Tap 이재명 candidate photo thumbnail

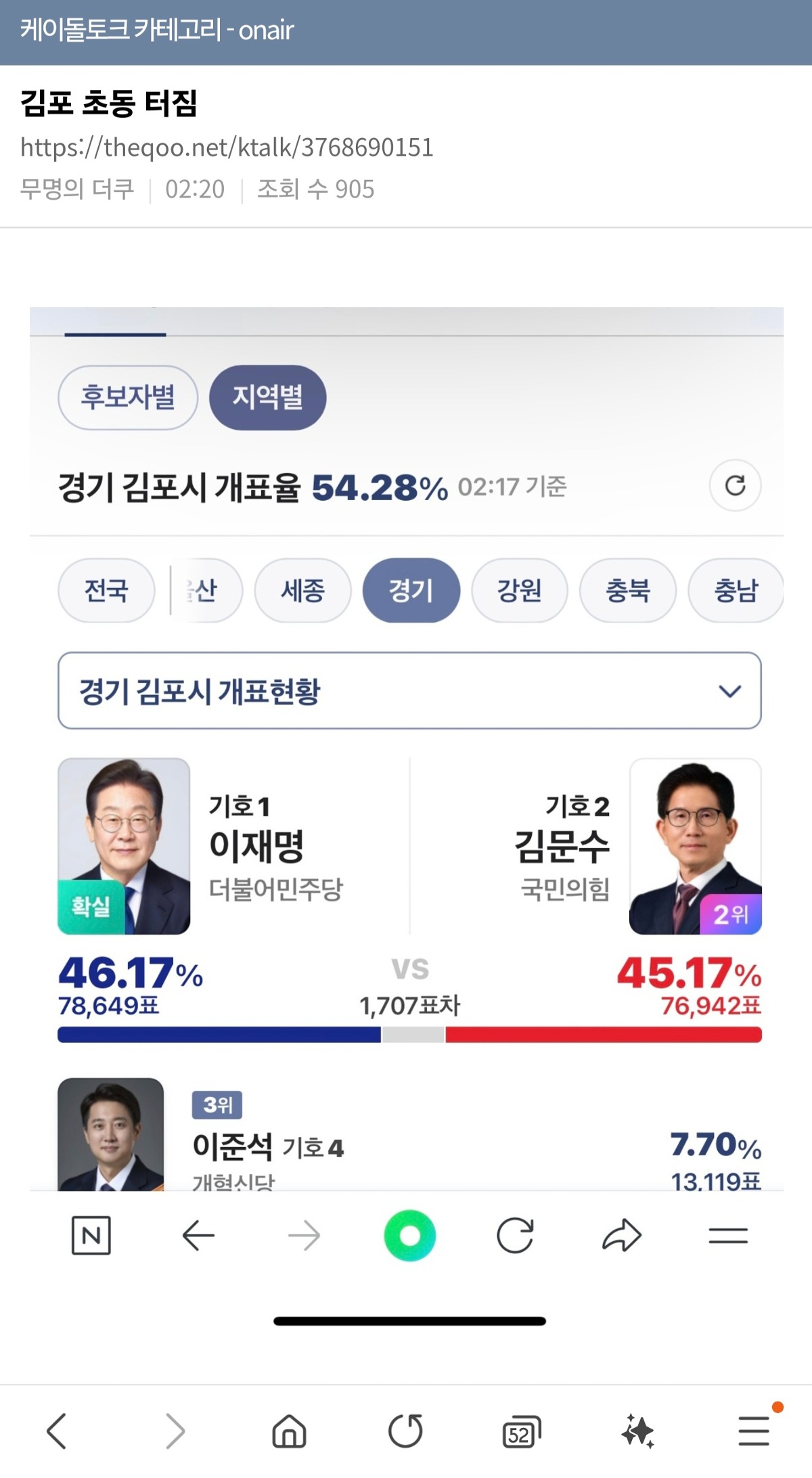pos(124,846)
